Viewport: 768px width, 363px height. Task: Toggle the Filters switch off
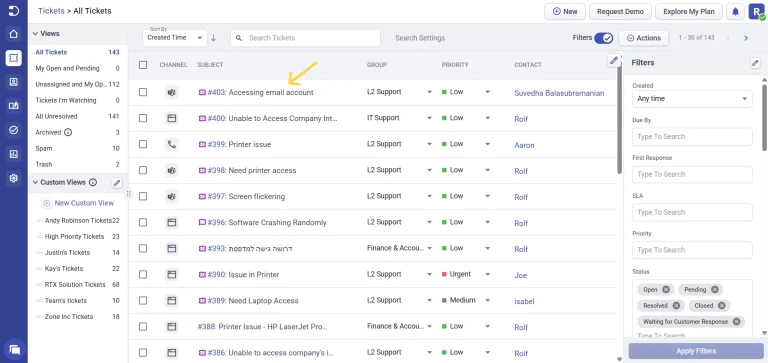(603, 38)
